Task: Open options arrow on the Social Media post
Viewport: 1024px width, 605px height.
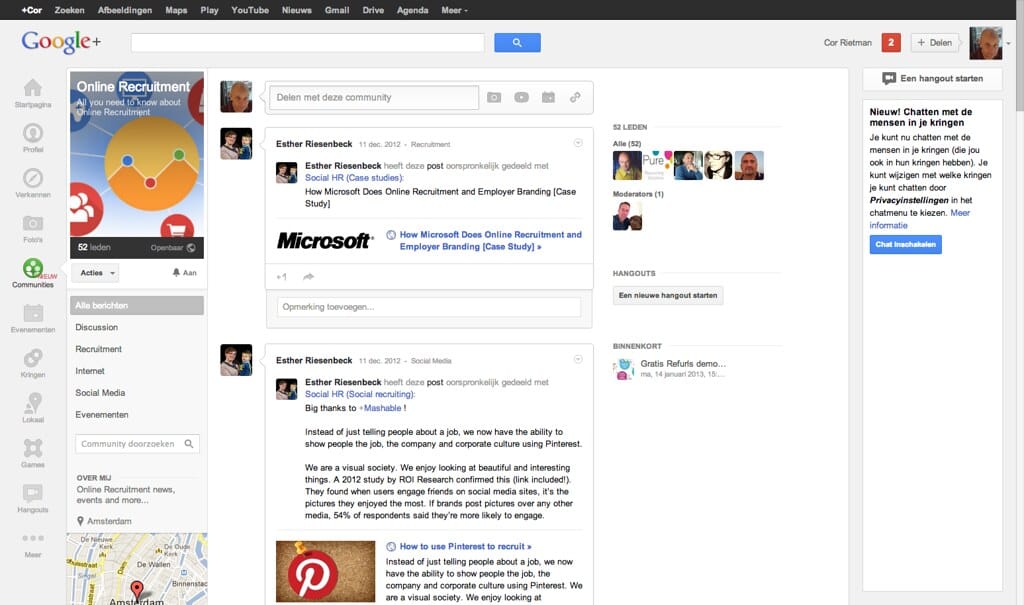Action: pyautogui.click(x=578, y=359)
